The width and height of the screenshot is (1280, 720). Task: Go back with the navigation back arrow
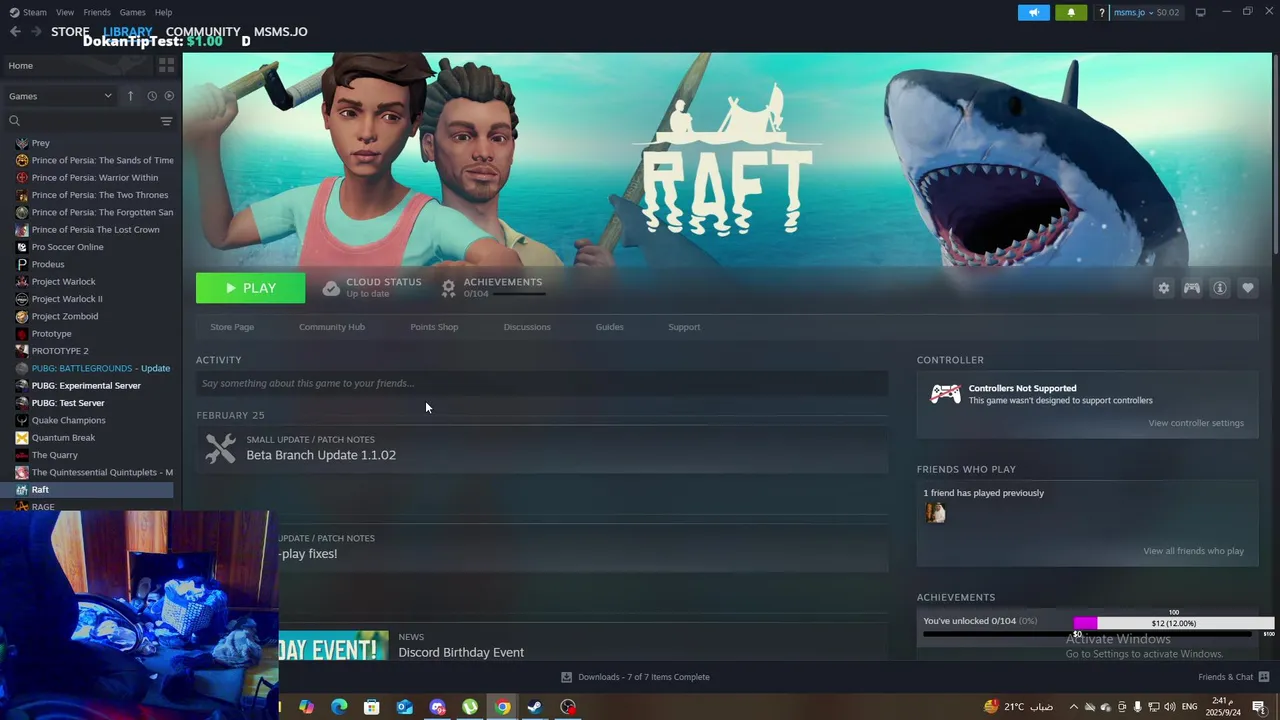(x=15, y=32)
